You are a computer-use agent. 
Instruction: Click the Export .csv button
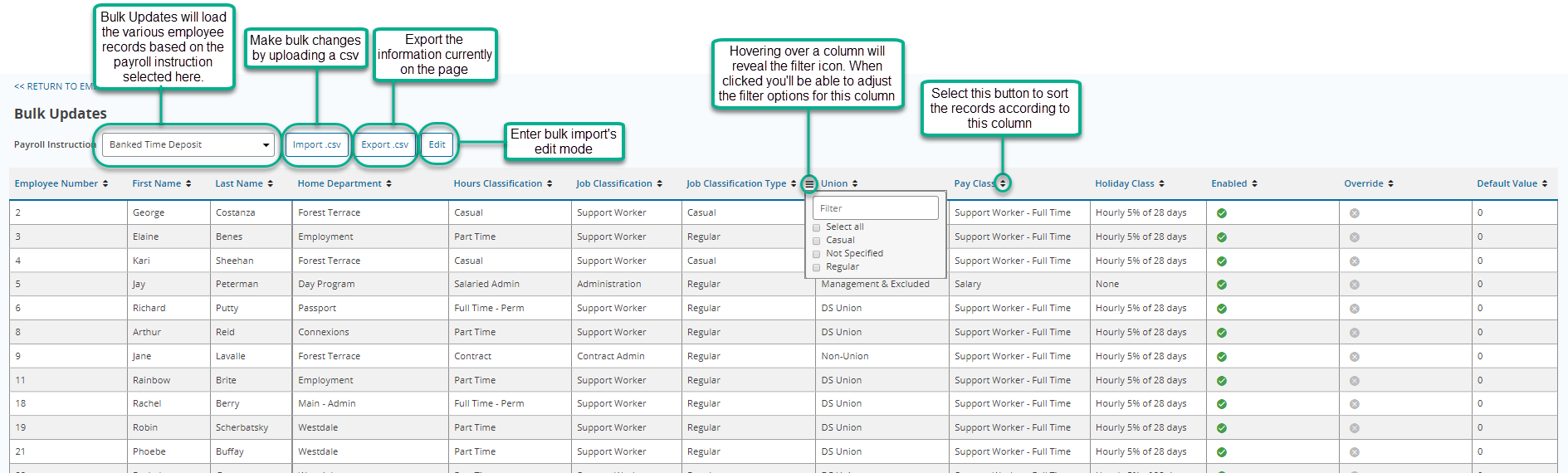(x=384, y=144)
